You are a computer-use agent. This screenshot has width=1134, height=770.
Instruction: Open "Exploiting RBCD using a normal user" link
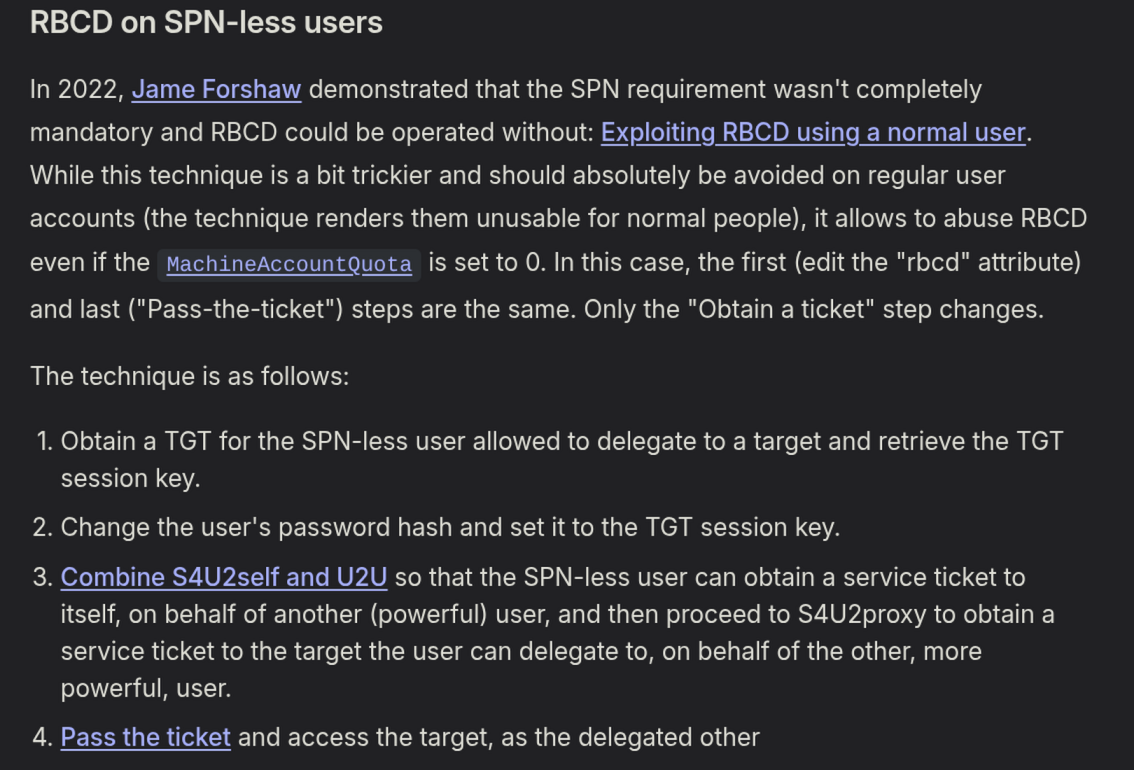(813, 133)
